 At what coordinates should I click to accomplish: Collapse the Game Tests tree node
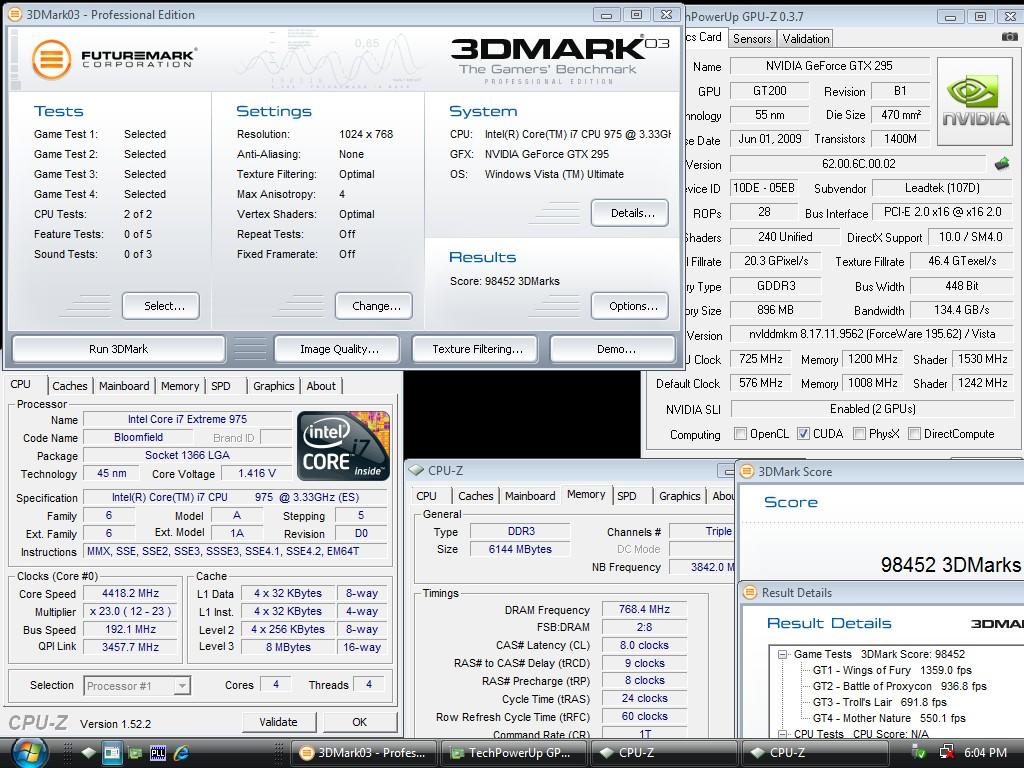tap(782, 654)
